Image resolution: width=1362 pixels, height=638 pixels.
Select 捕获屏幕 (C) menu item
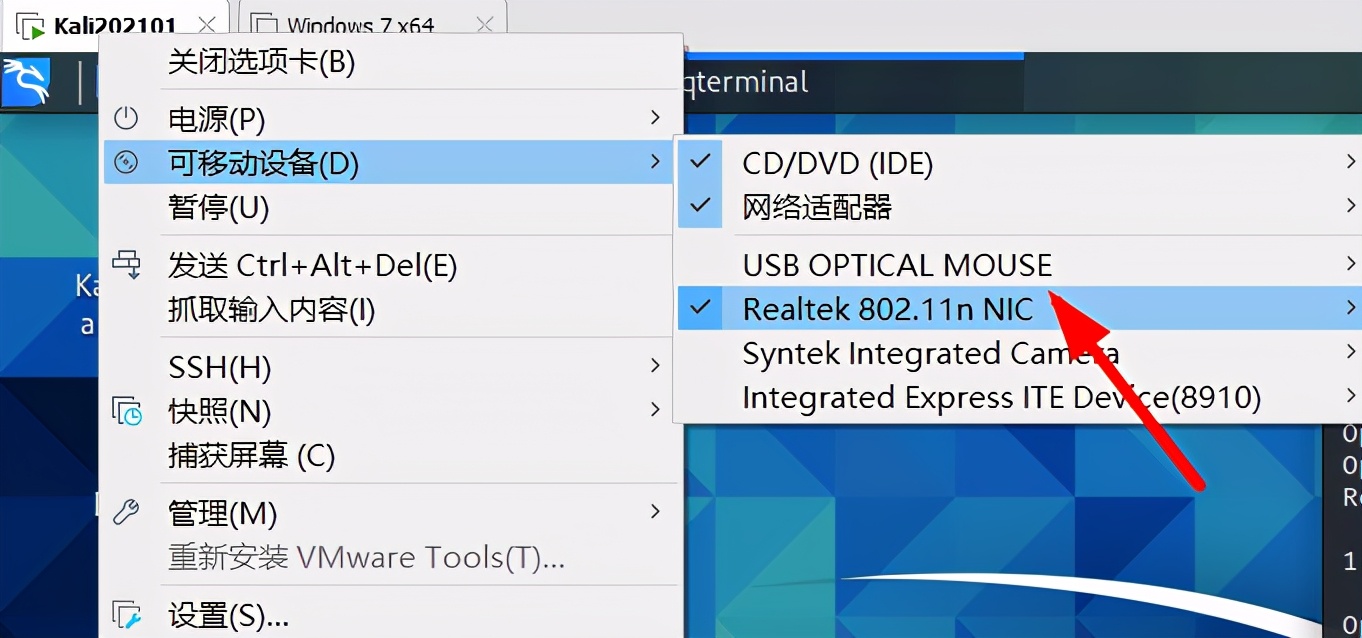click(x=251, y=456)
